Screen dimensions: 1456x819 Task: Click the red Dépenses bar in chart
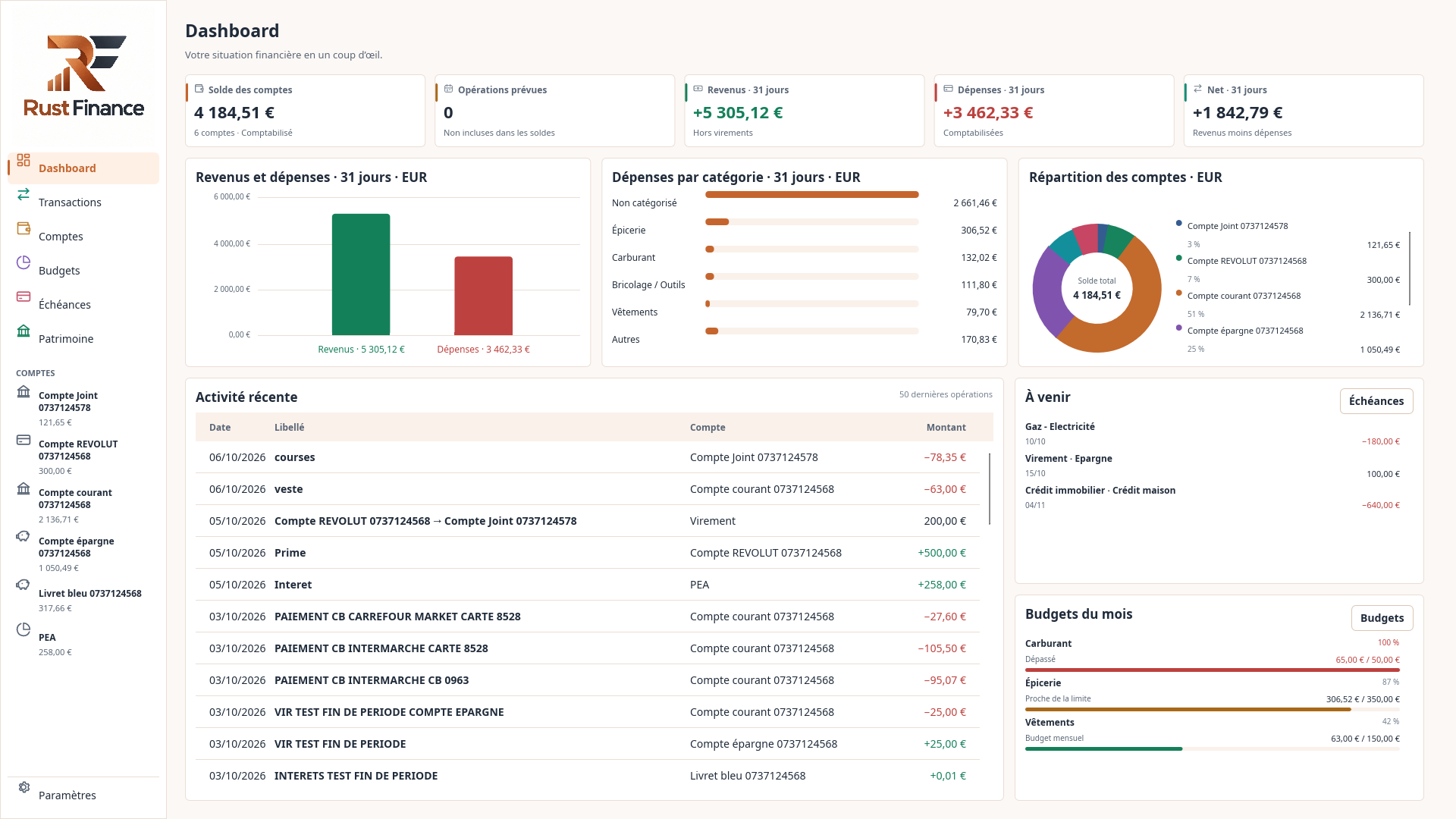(483, 296)
